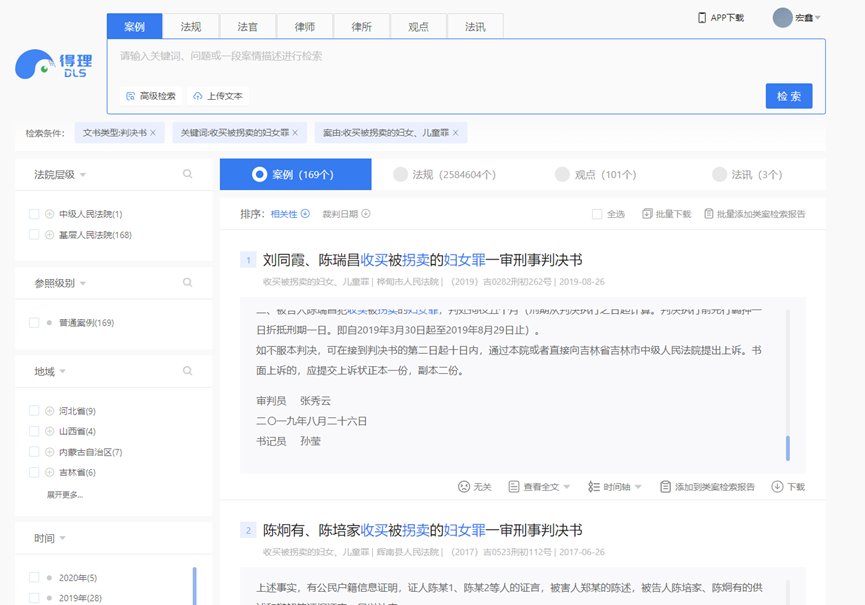Expand 中级人民法院 tree node
865x605 pixels.
click(49, 214)
